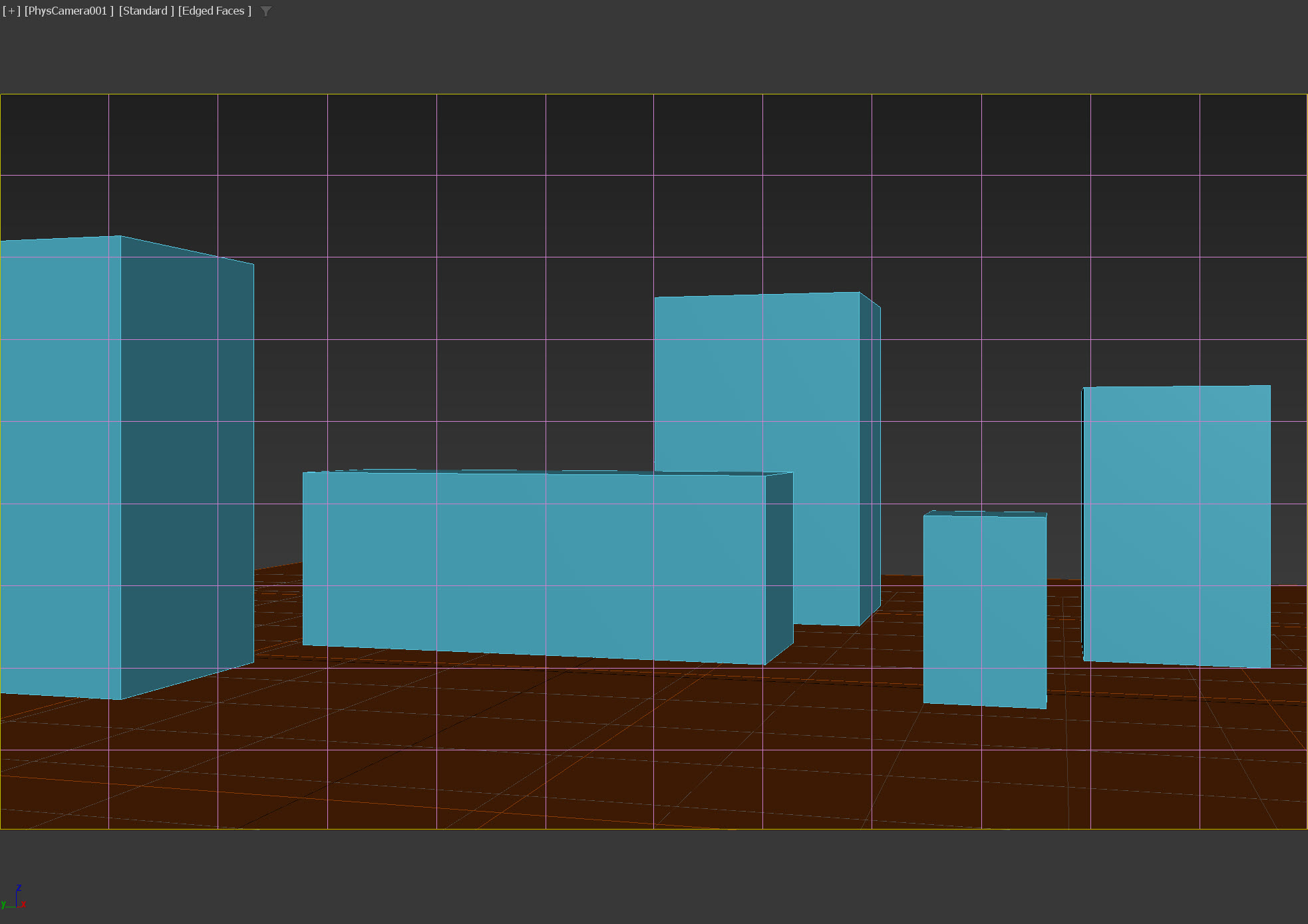Click the dark side face of wide box
Screen dimensions: 1308x924
[x=779, y=565]
